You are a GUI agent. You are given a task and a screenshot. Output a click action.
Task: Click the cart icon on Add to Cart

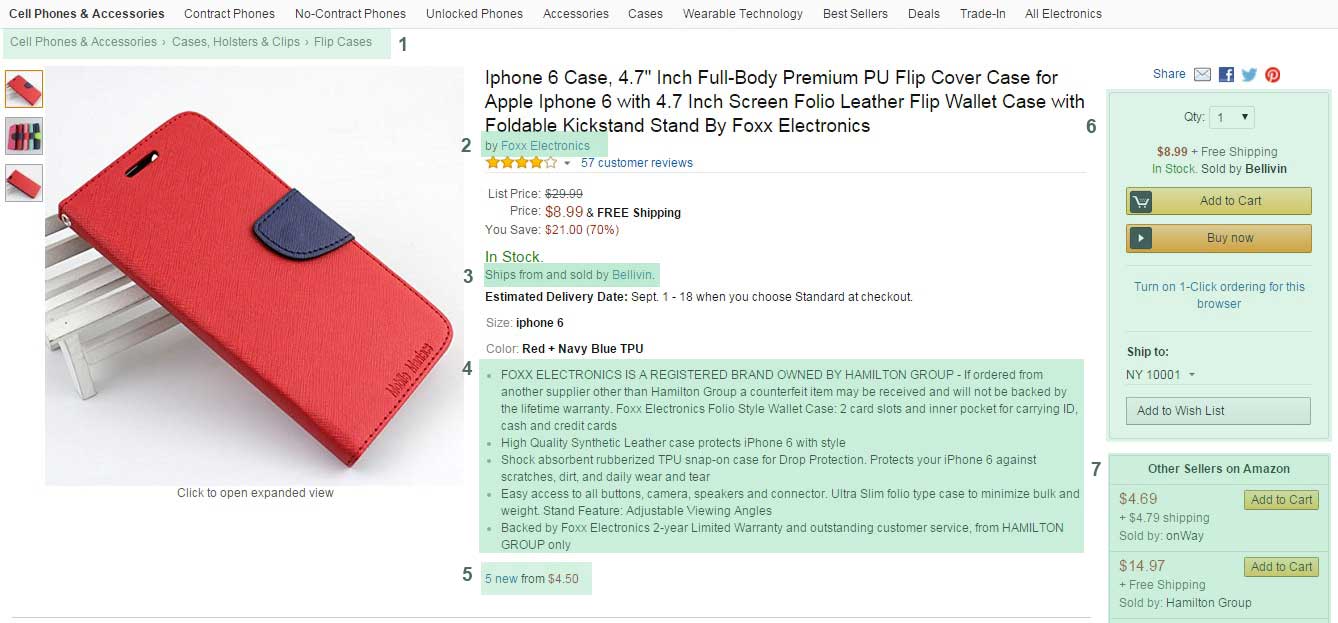click(1140, 201)
